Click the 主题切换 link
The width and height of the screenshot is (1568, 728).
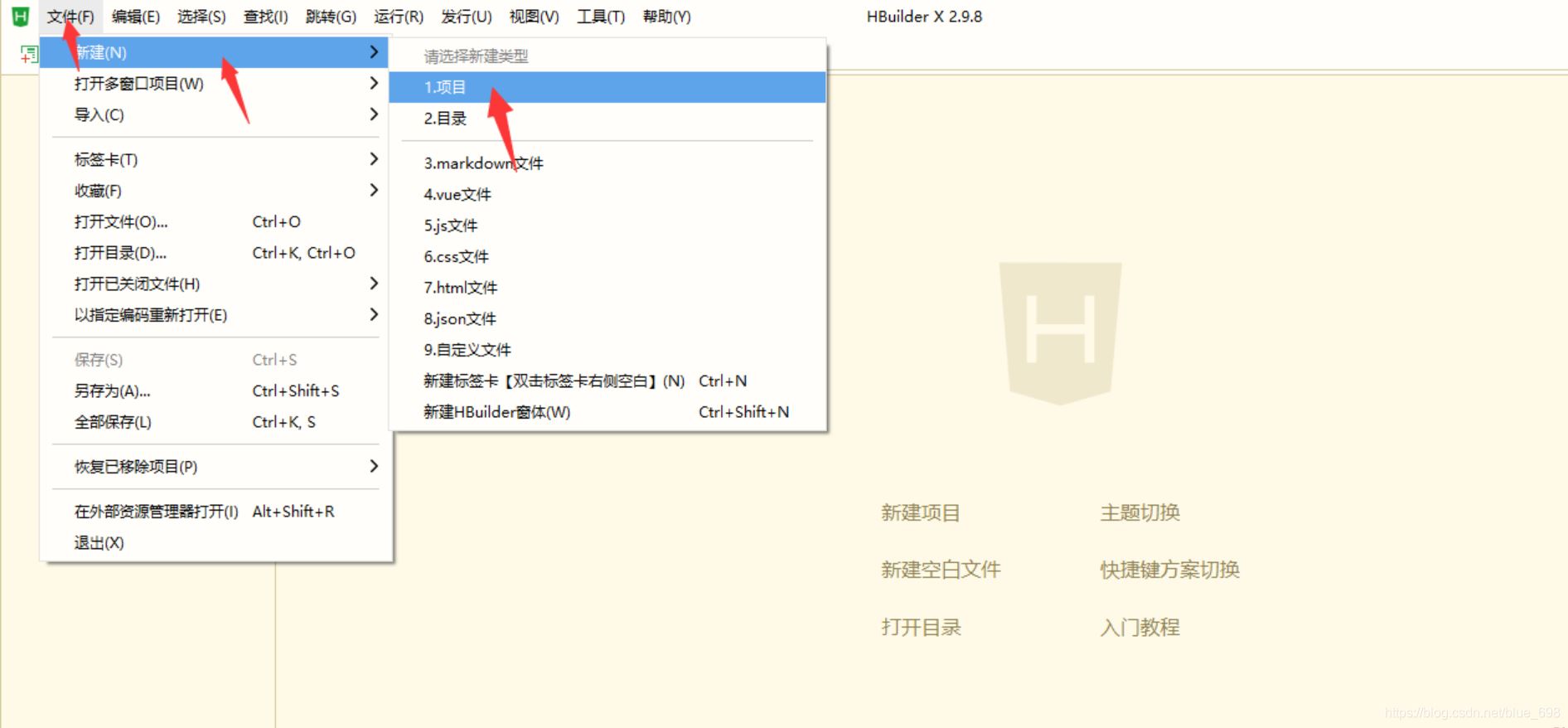[1140, 512]
